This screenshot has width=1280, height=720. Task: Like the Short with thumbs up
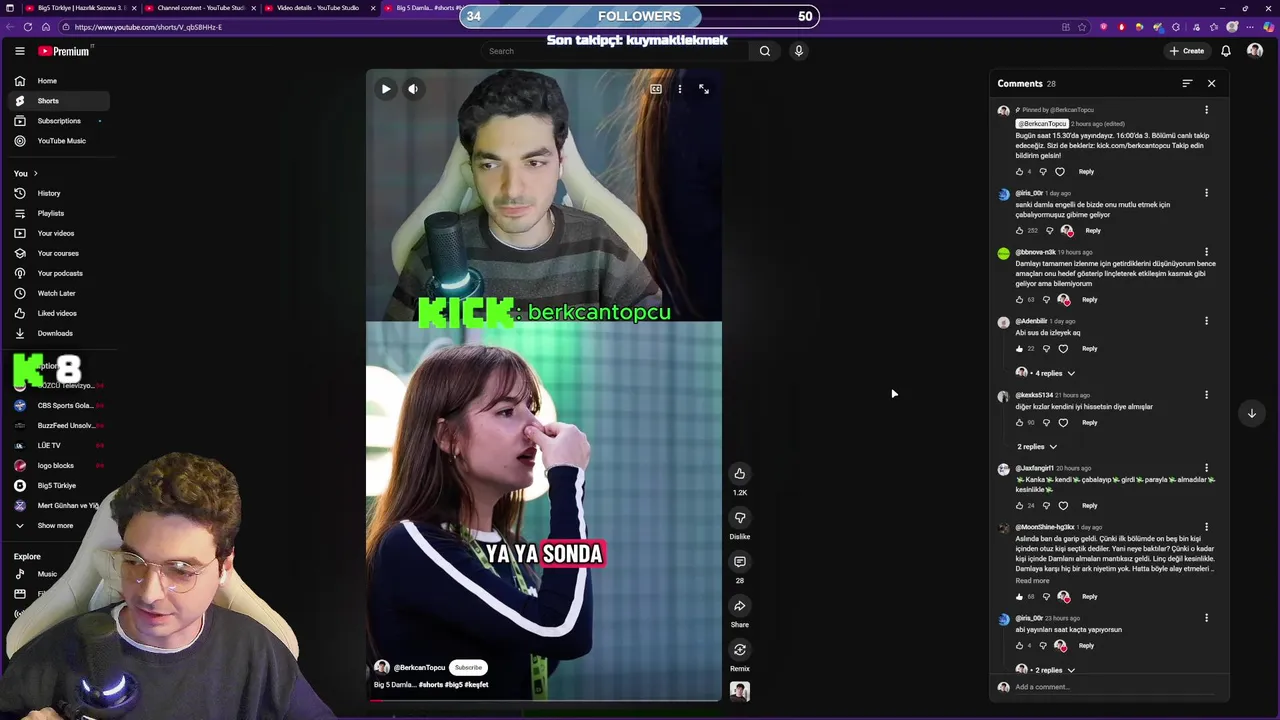pos(740,474)
